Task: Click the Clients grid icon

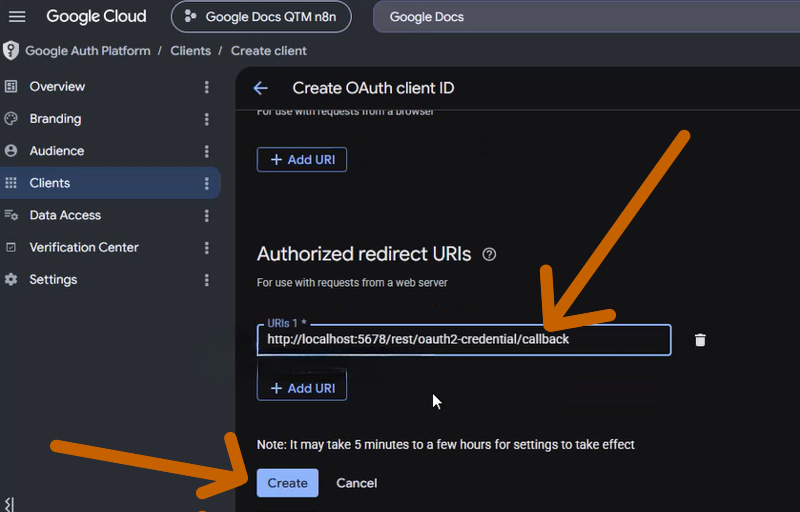Action: pos(11,183)
